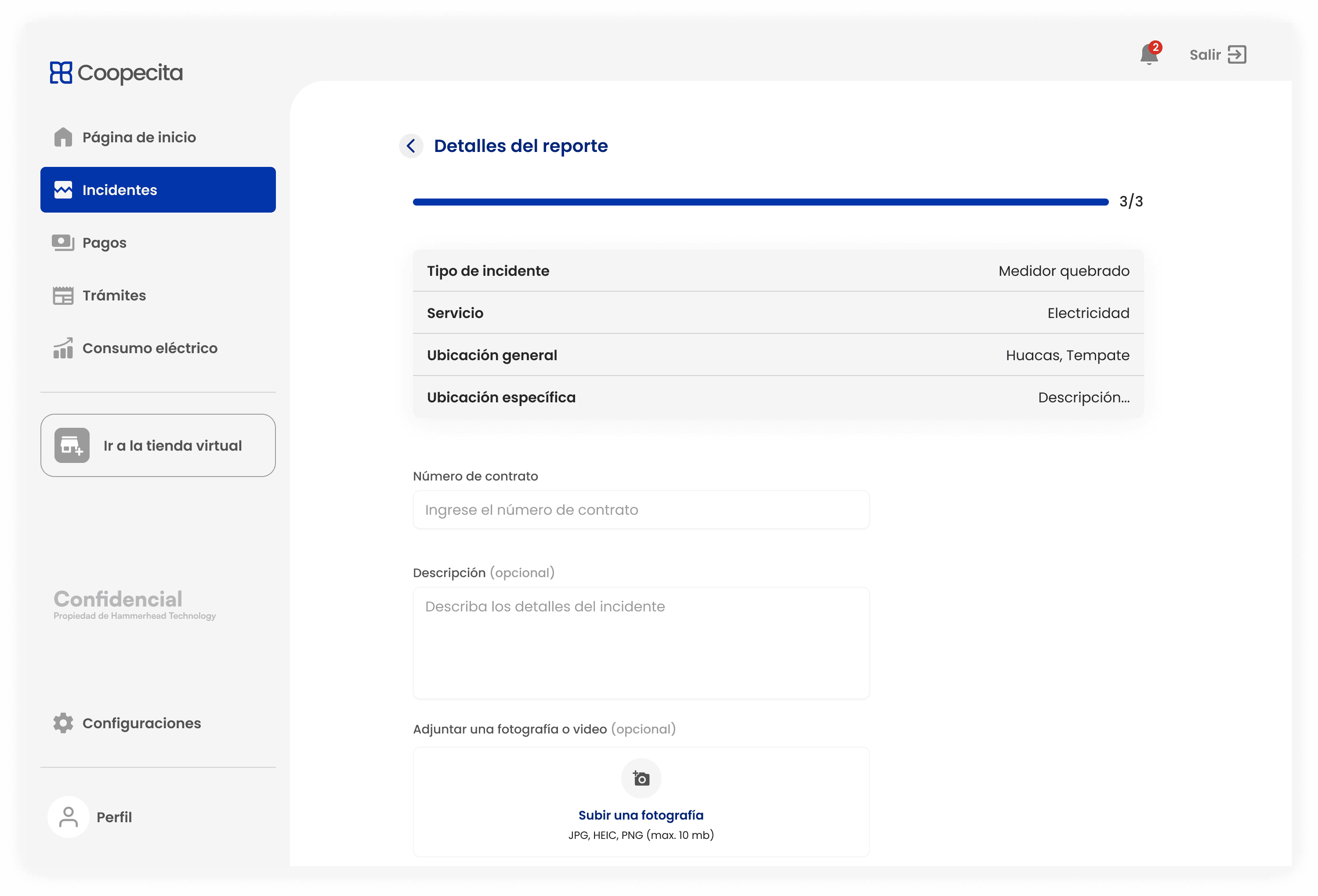Click the Trámites calendar icon
Image resolution: width=1318 pixels, height=896 pixels.
tap(63, 296)
